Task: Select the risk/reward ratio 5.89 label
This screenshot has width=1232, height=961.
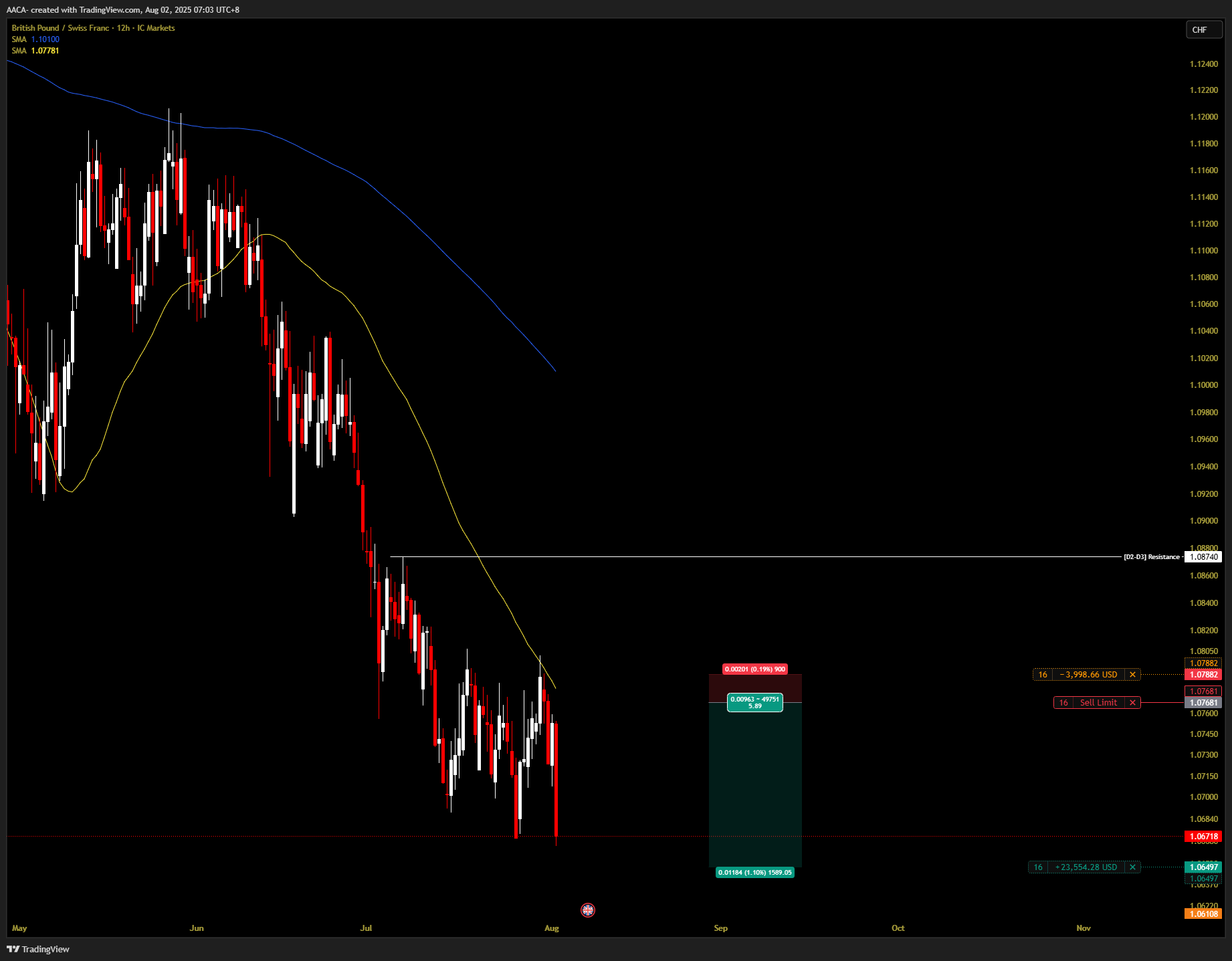Action: (755, 702)
